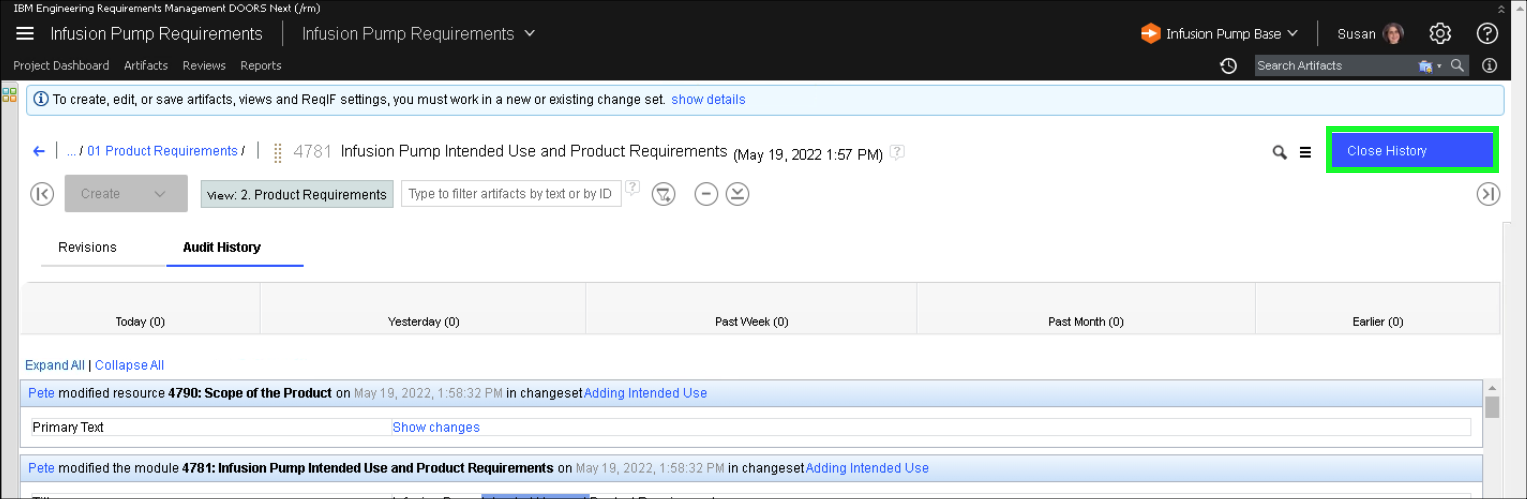Collapse the left sidebar panel arrow
Viewport: 1527px width, 499px height.
pyautogui.click(x=42, y=194)
